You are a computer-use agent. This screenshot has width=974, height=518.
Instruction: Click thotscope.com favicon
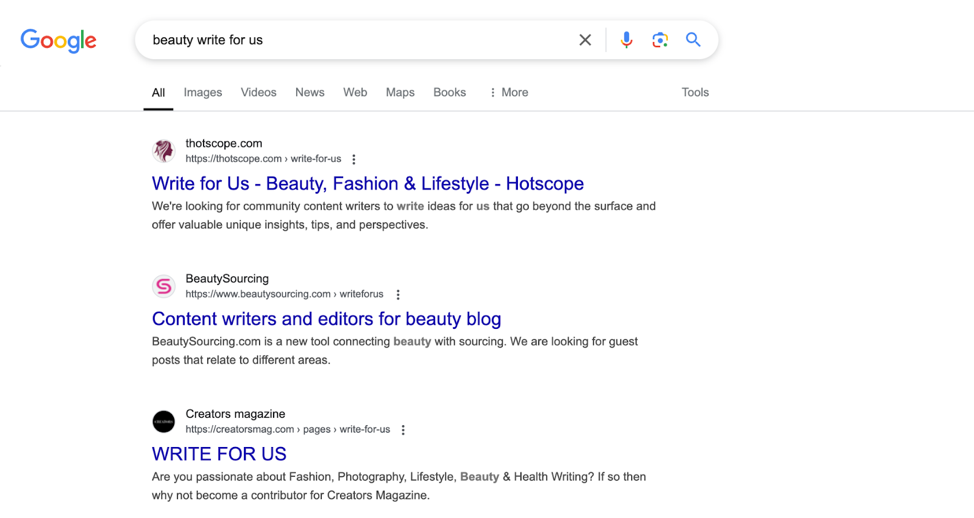pyautogui.click(x=164, y=151)
